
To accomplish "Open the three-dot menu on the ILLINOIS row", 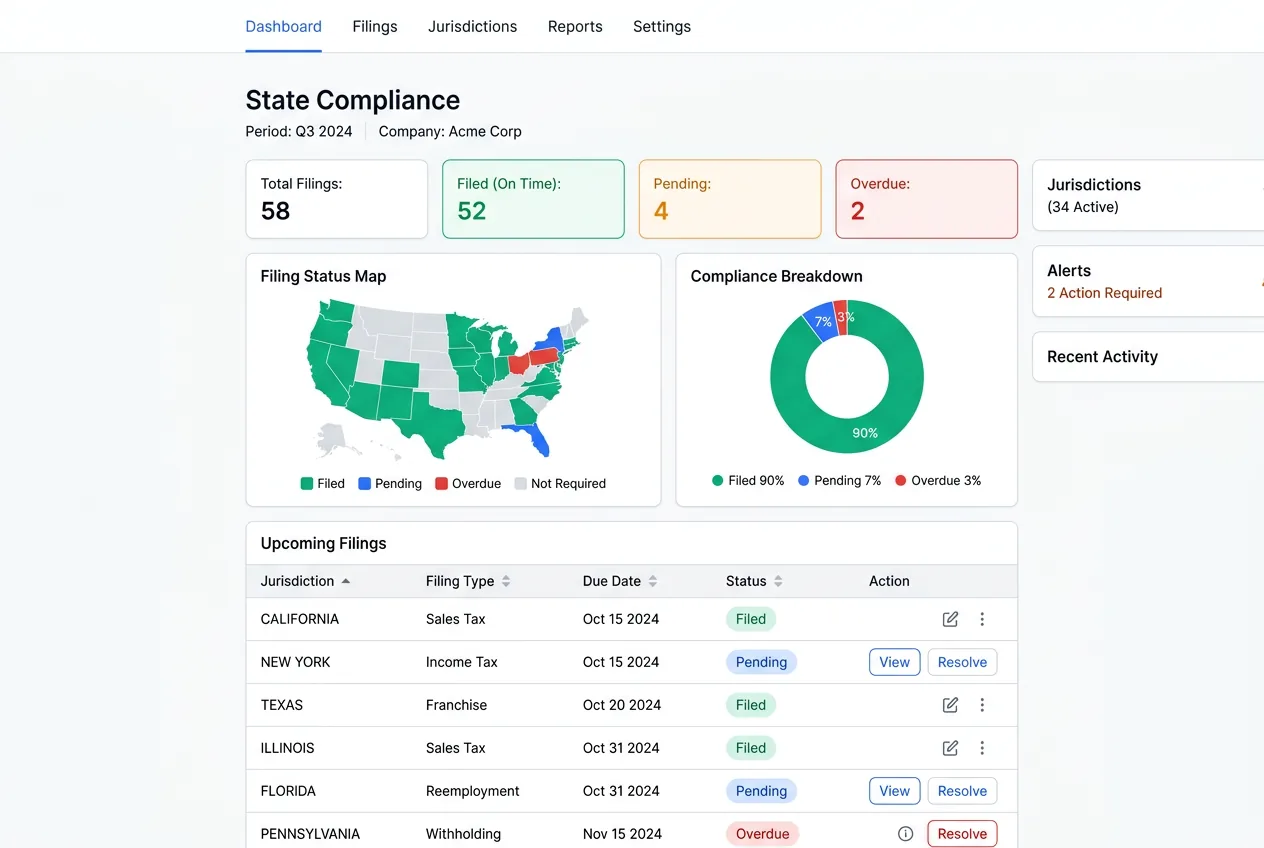I will click(982, 748).
